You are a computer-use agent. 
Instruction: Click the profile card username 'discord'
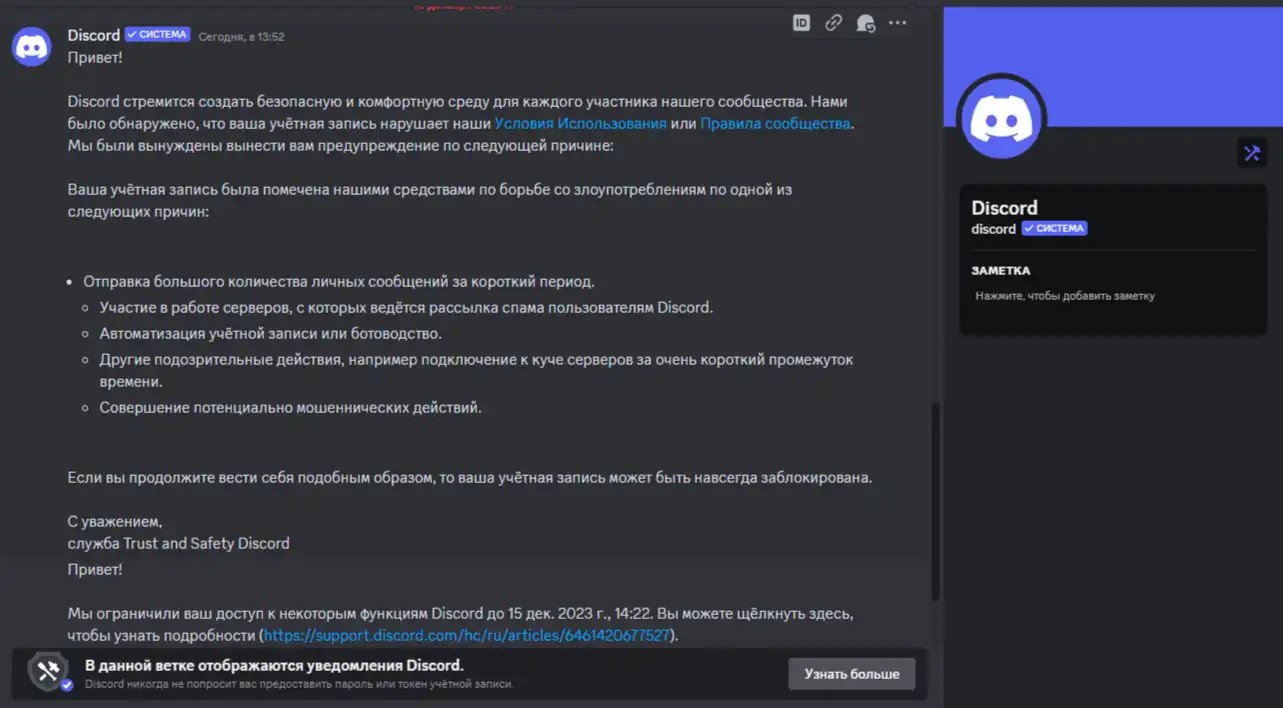coord(994,229)
